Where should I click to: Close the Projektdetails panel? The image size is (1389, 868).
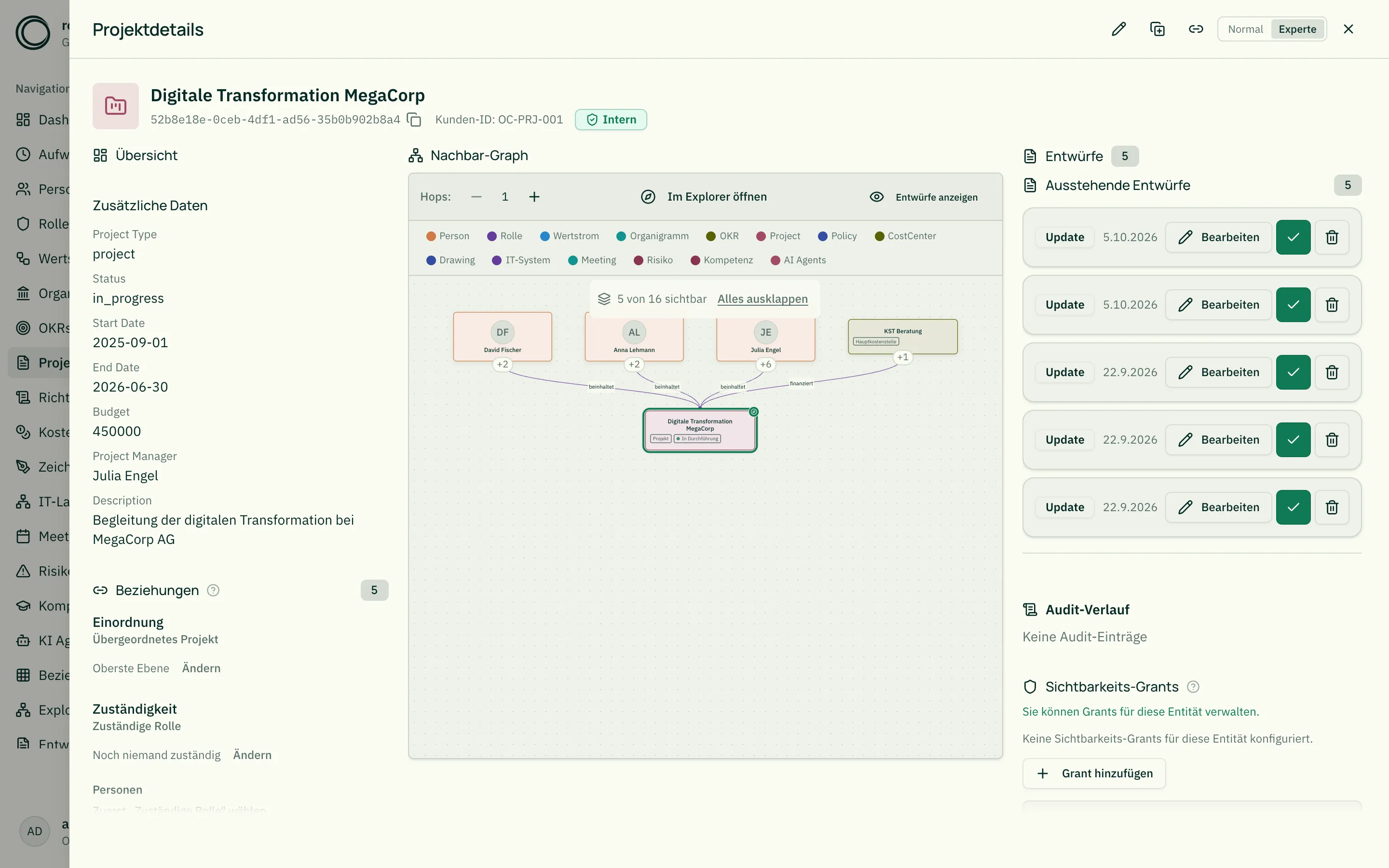coord(1348,29)
